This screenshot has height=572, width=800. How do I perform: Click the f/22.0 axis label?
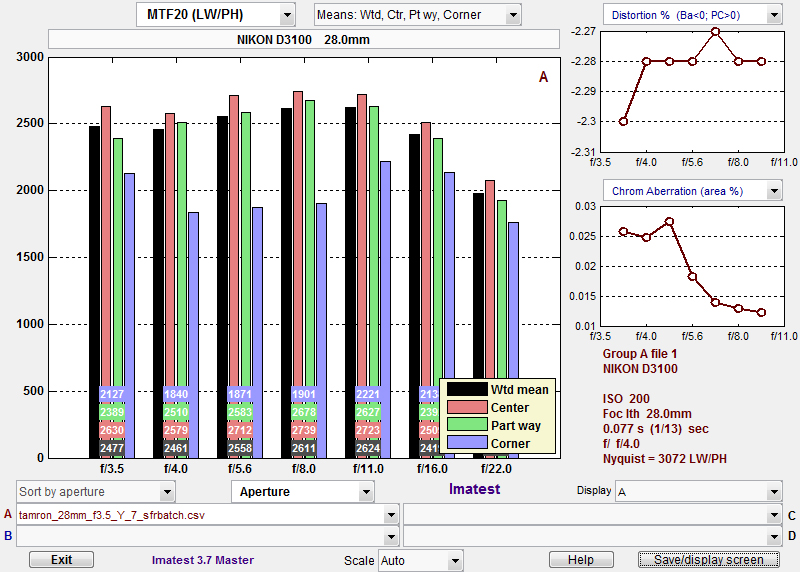496,469
